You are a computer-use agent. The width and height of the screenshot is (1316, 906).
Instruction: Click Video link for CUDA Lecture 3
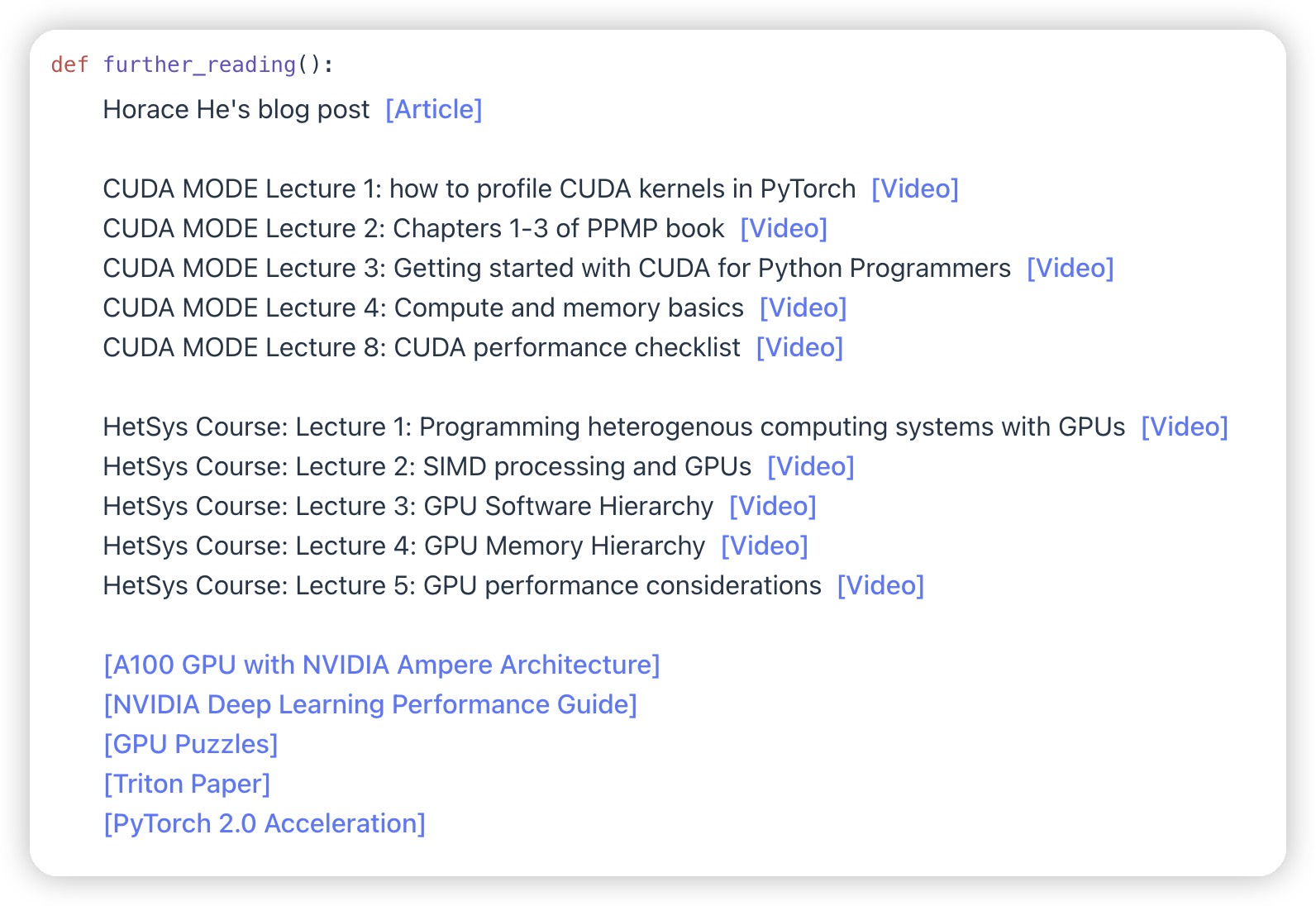(1070, 268)
